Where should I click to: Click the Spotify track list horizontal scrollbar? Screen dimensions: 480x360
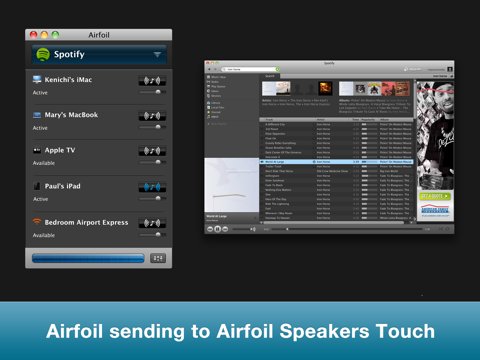(x=333, y=222)
